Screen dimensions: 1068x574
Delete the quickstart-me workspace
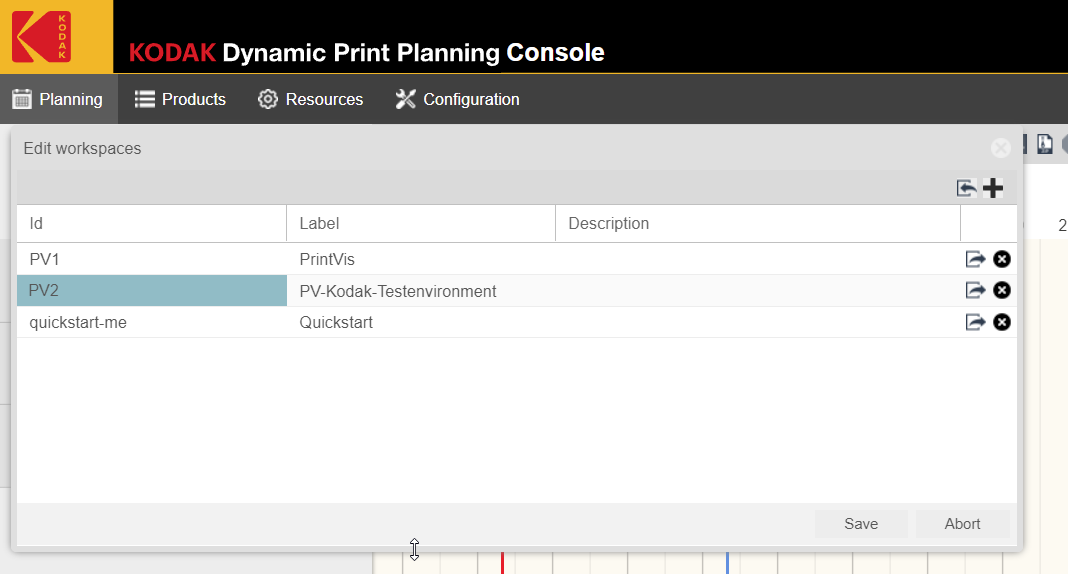[1002, 322]
